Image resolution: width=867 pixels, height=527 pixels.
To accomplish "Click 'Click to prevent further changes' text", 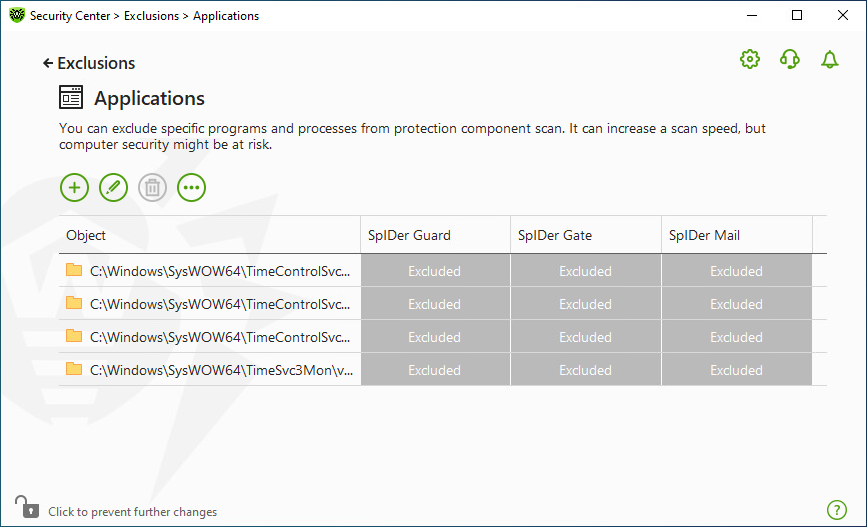I will click(x=133, y=512).
